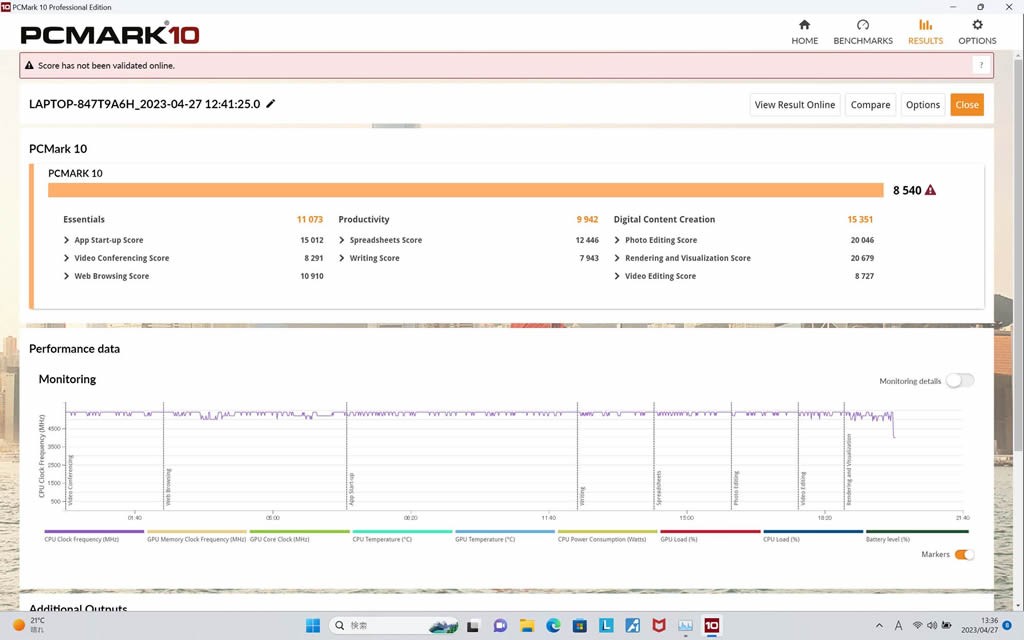Click the red warning triangle beside score 8 540

pos(931,190)
